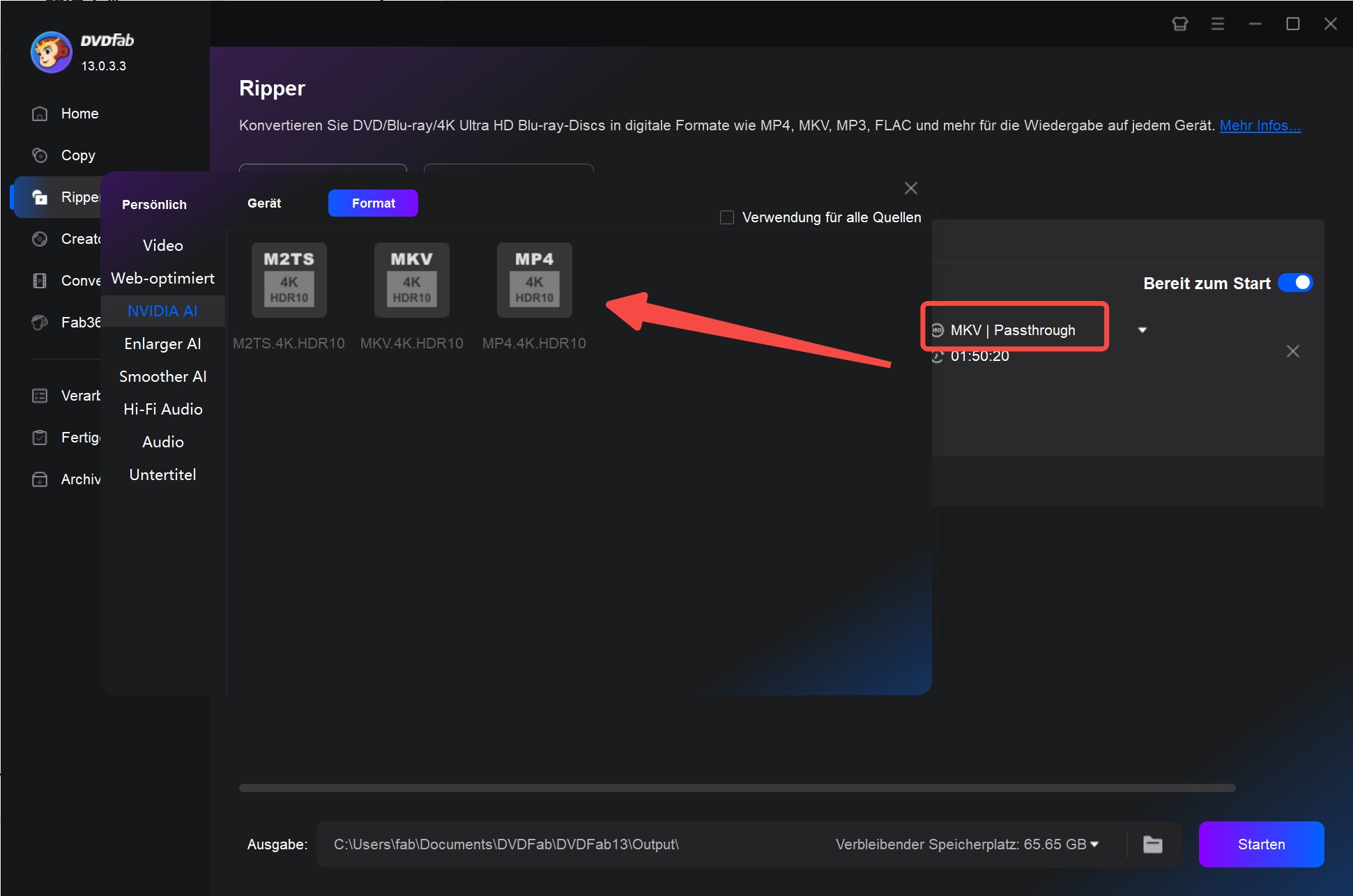
Task: Switch to the Gerät tab
Action: (x=264, y=203)
